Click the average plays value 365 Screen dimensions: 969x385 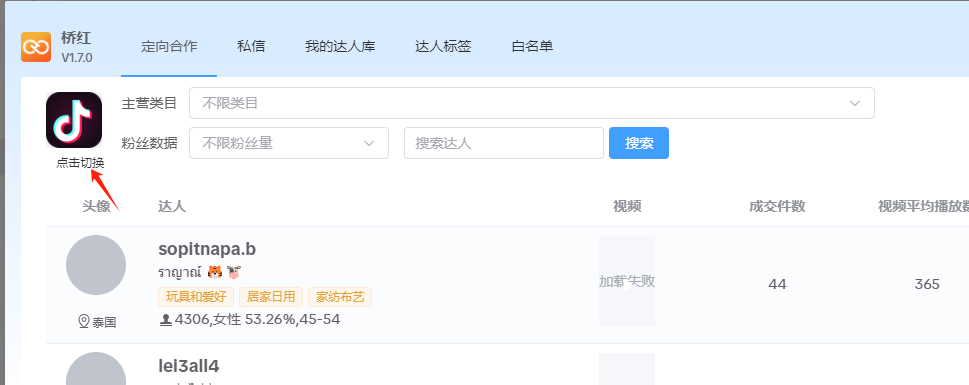[927, 284]
